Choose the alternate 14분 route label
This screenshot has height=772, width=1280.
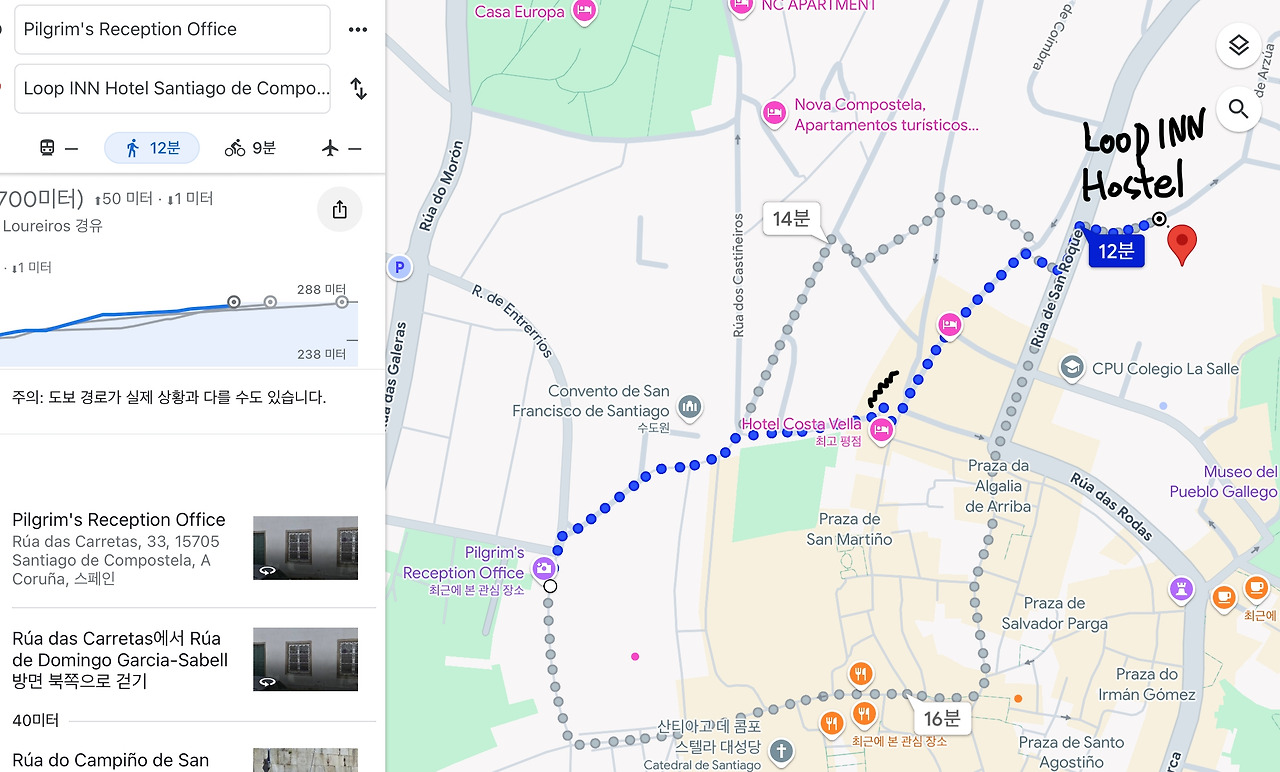pos(791,218)
